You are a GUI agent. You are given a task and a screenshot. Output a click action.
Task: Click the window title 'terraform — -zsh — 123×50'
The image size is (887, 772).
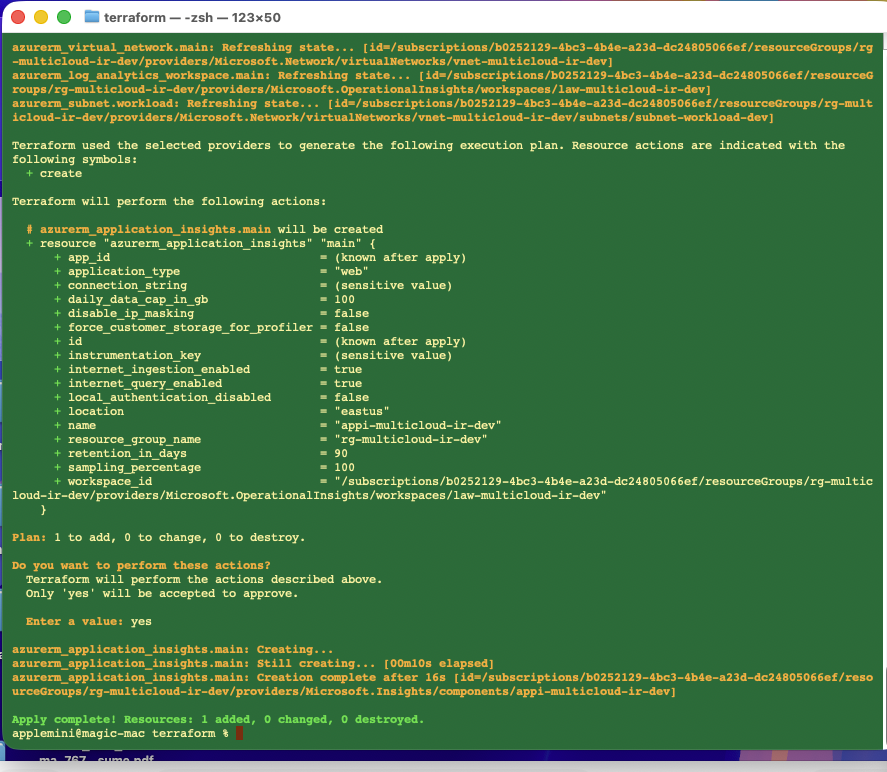tap(192, 18)
